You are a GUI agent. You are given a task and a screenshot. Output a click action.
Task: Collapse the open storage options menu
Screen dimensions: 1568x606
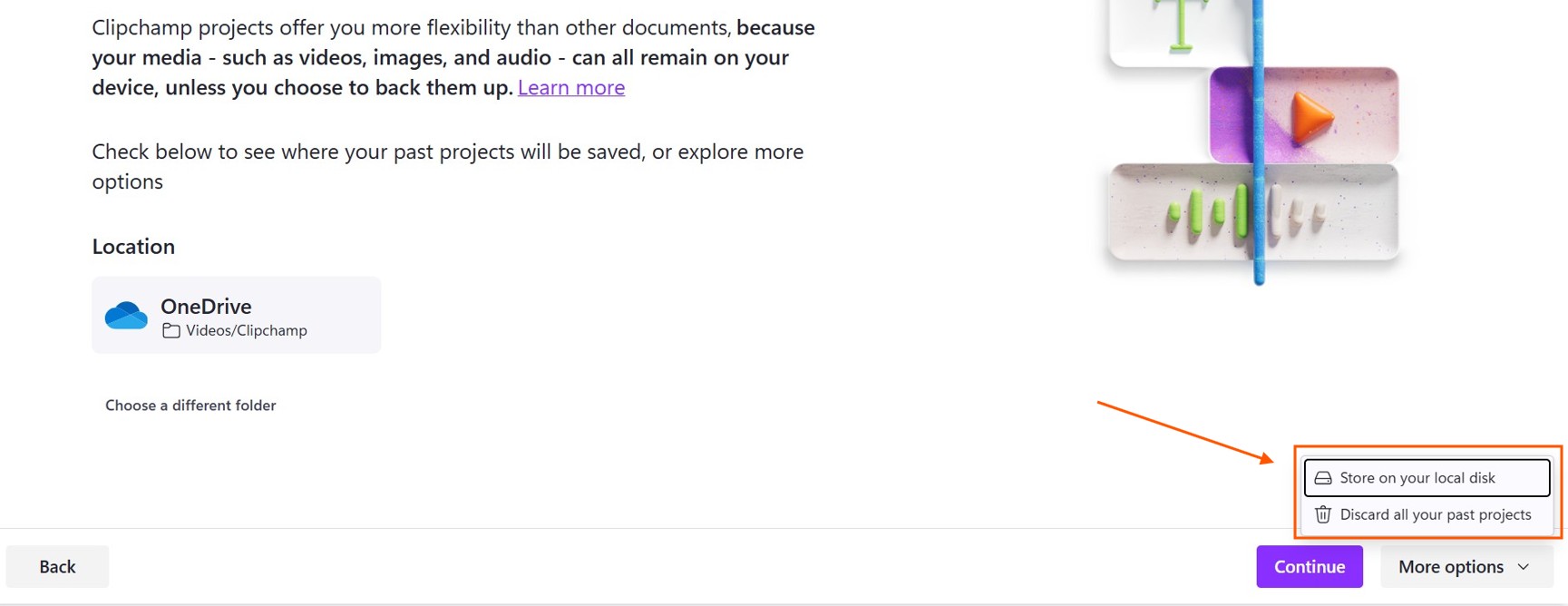(1464, 566)
